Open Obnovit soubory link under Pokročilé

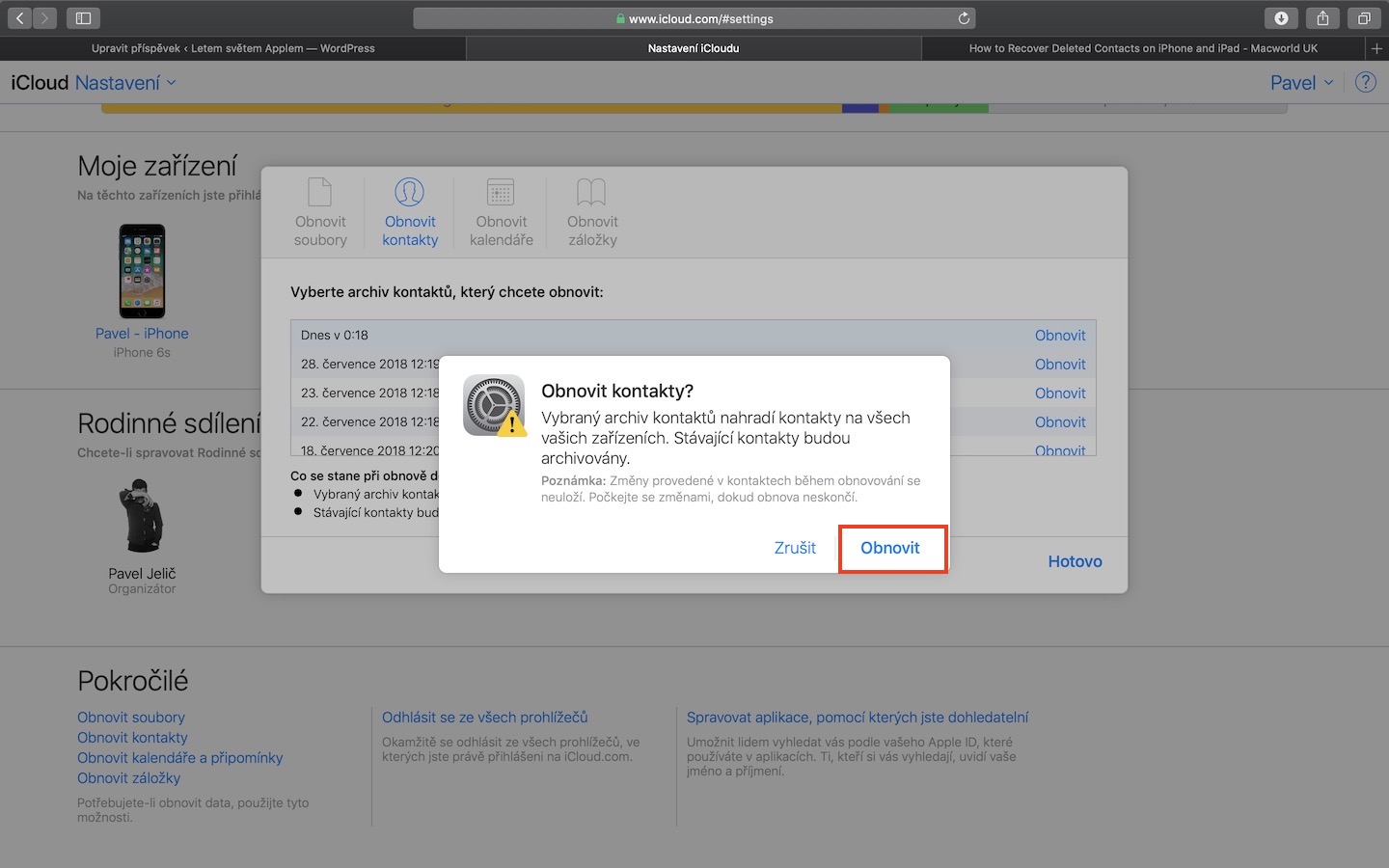[x=131, y=718]
